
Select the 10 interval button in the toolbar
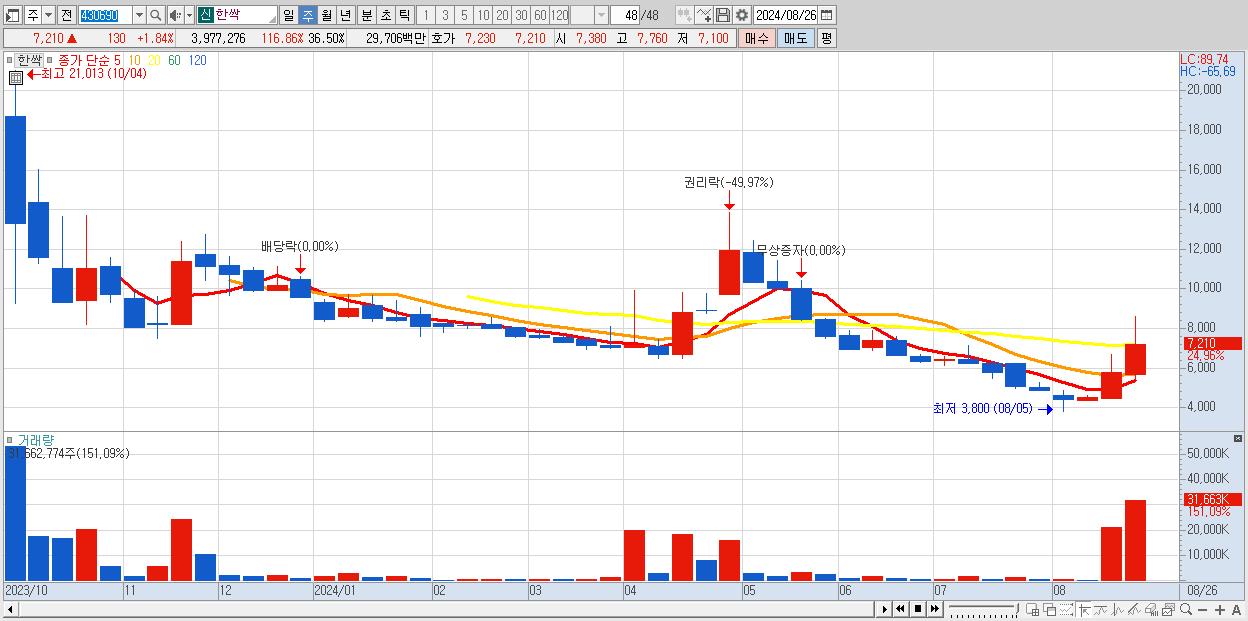coord(483,15)
